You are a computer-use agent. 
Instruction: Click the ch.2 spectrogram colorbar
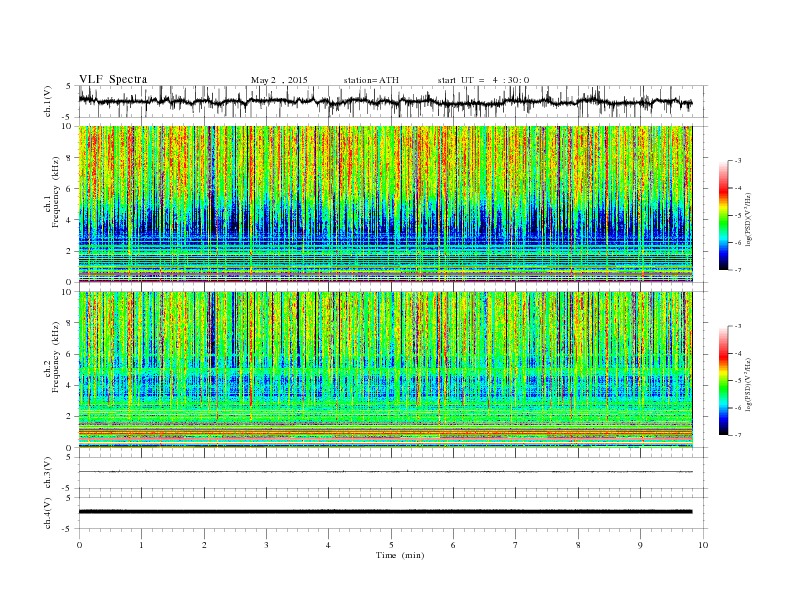coord(723,380)
